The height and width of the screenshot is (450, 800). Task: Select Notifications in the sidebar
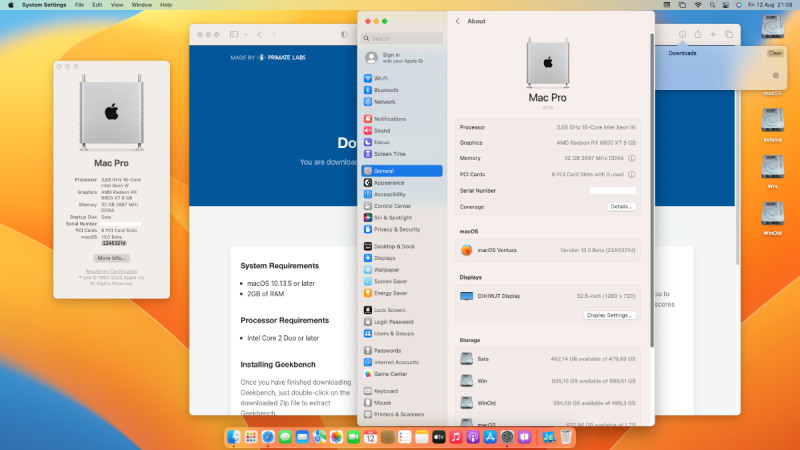click(389, 118)
